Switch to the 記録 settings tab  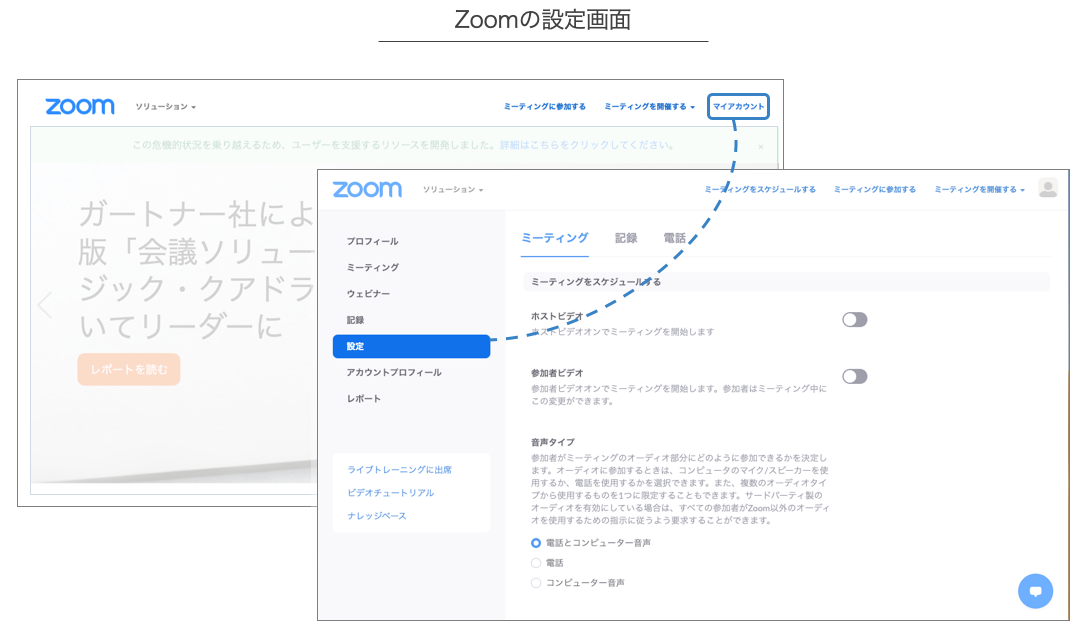click(x=626, y=238)
